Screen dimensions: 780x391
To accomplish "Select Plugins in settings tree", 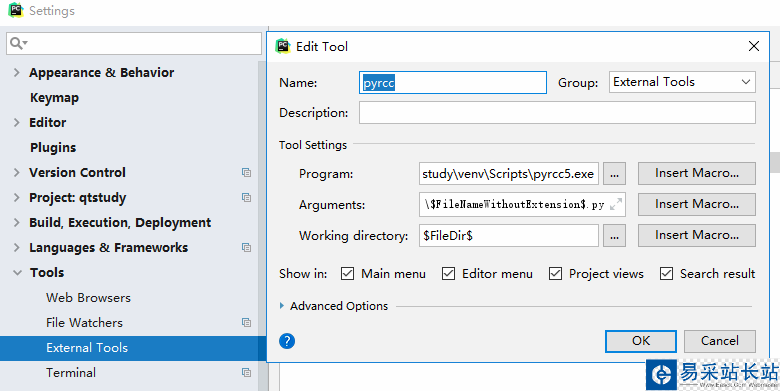I will (53, 148).
